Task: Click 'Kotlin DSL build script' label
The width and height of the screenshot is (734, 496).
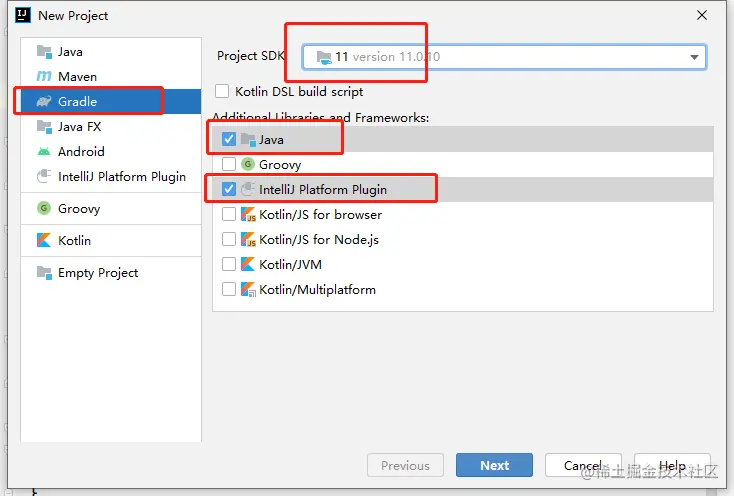Action: click(299, 92)
